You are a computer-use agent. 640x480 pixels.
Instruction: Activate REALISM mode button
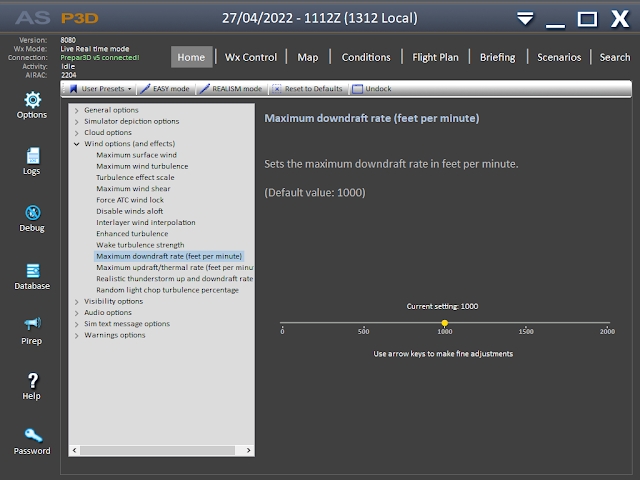pos(232,89)
